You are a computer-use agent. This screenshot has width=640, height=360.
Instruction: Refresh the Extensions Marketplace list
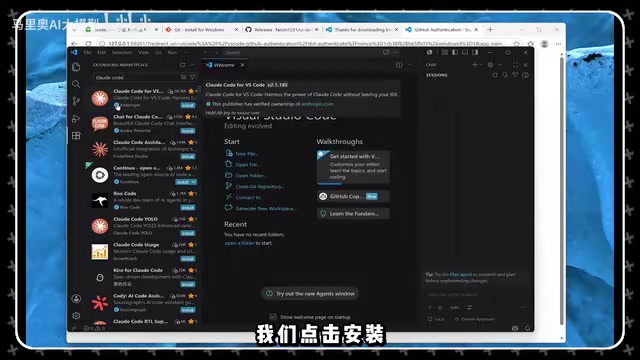[x=182, y=65]
